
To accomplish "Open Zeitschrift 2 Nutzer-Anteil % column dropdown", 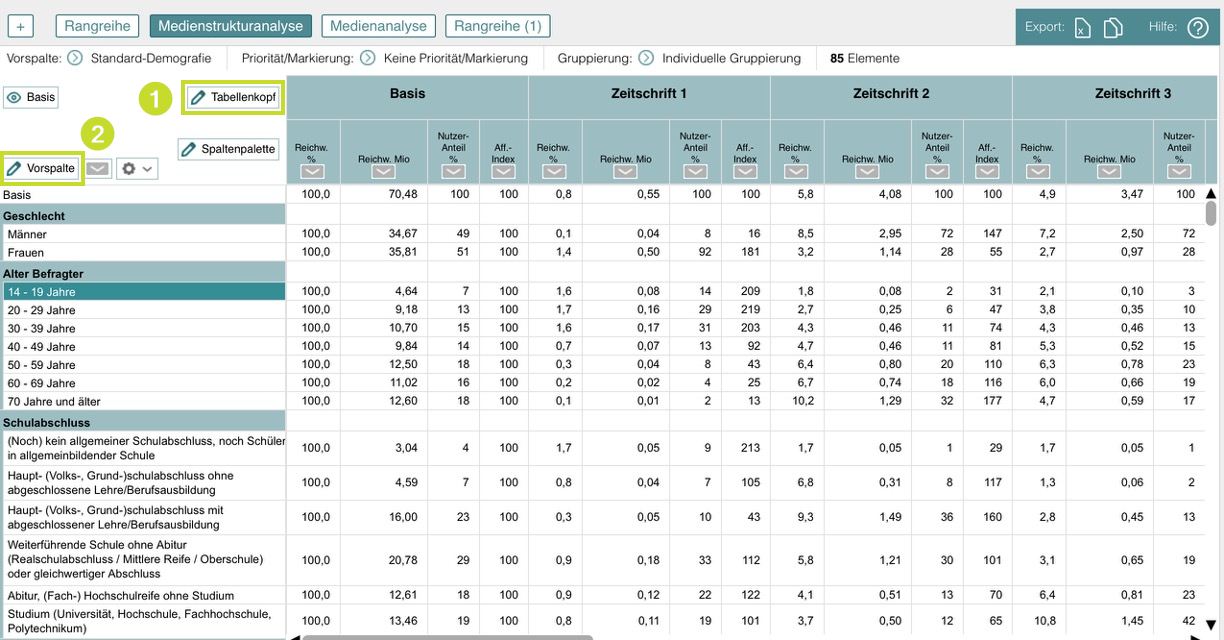I will pyautogui.click(x=936, y=172).
